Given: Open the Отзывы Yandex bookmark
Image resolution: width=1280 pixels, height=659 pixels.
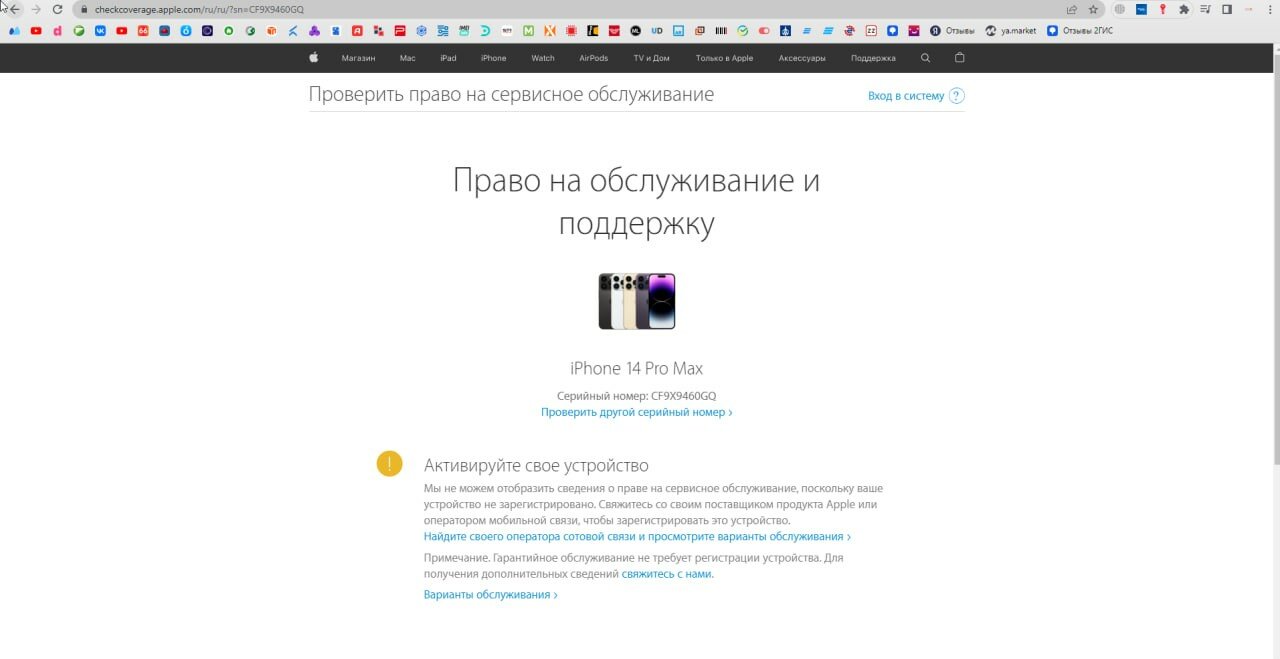Looking at the screenshot, I should point(952,31).
